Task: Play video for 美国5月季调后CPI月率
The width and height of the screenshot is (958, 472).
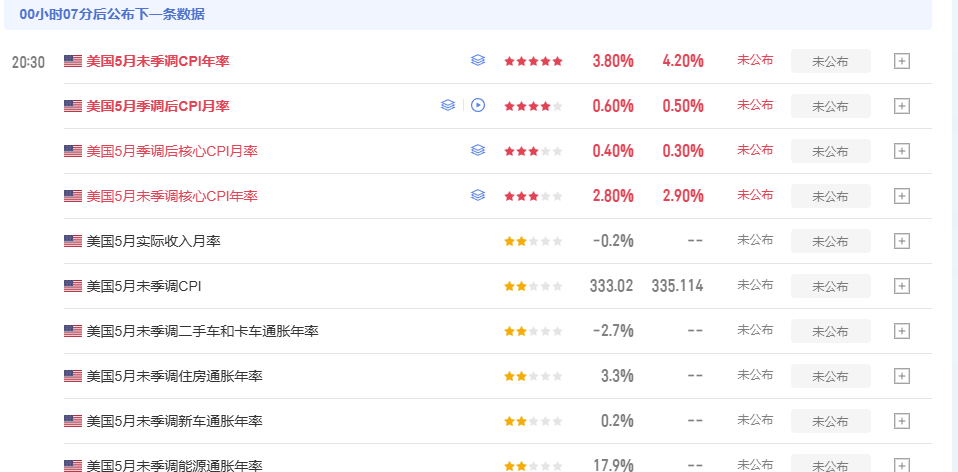Action: pyautogui.click(x=478, y=105)
